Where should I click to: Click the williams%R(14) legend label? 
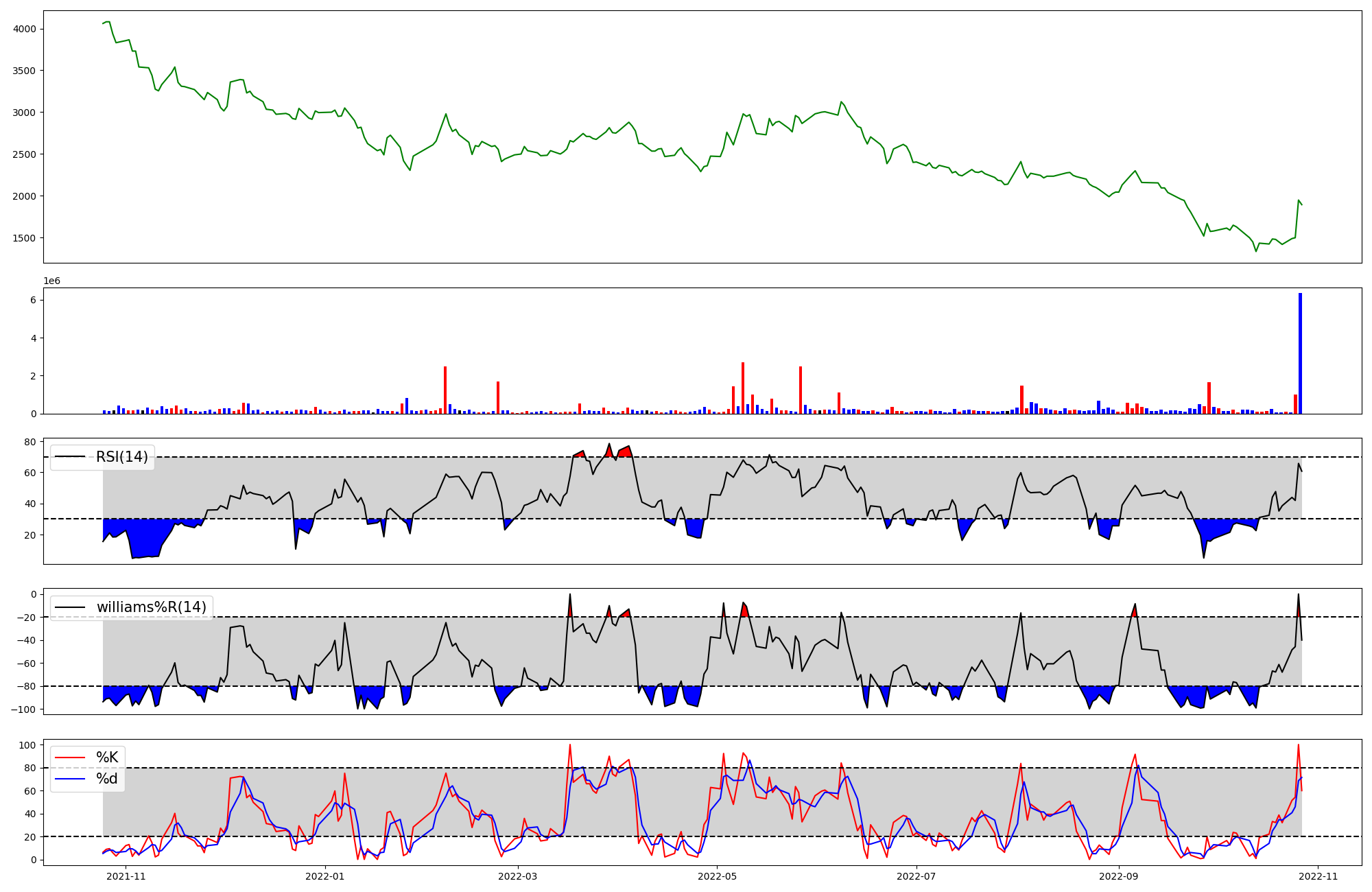151,607
